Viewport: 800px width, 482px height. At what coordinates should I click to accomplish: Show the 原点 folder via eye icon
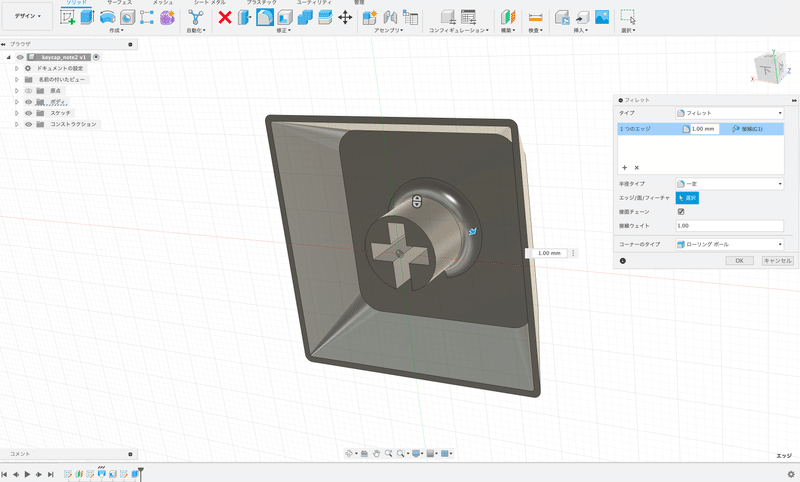pyautogui.click(x=28, y=91)
